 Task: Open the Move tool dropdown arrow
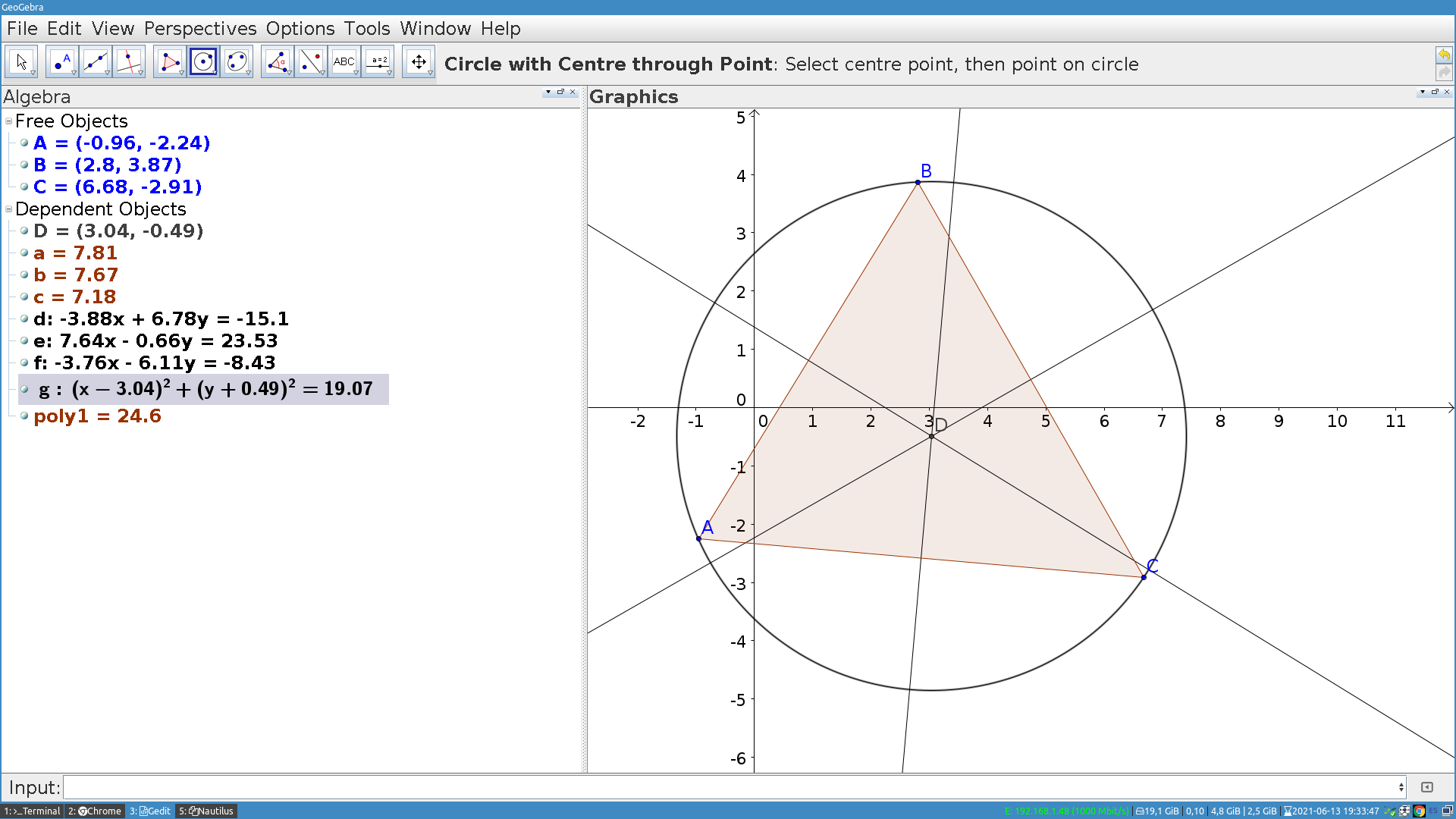pos(33,72)
